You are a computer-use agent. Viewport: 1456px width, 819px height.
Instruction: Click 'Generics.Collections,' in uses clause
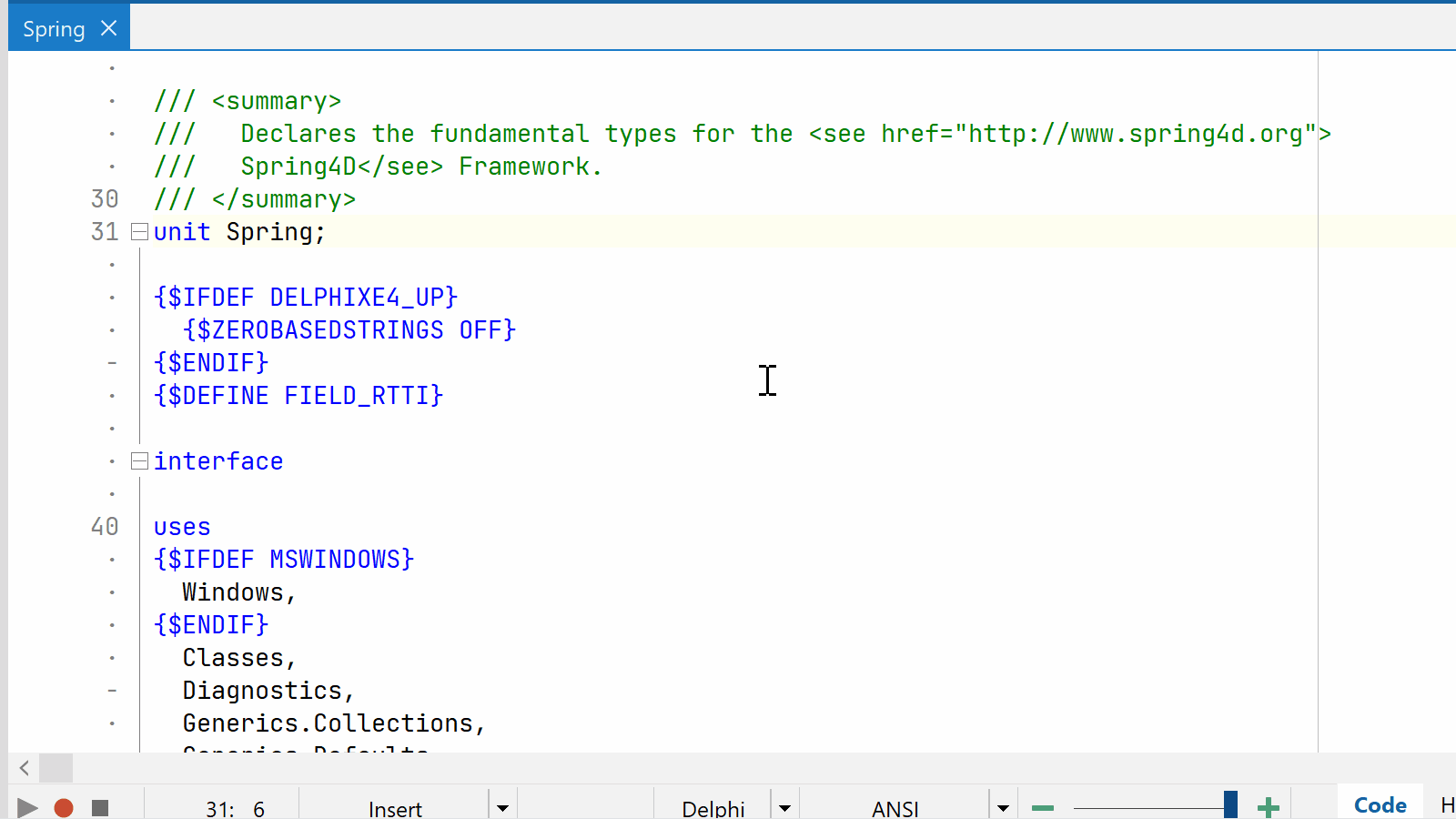tap(334, 723)
